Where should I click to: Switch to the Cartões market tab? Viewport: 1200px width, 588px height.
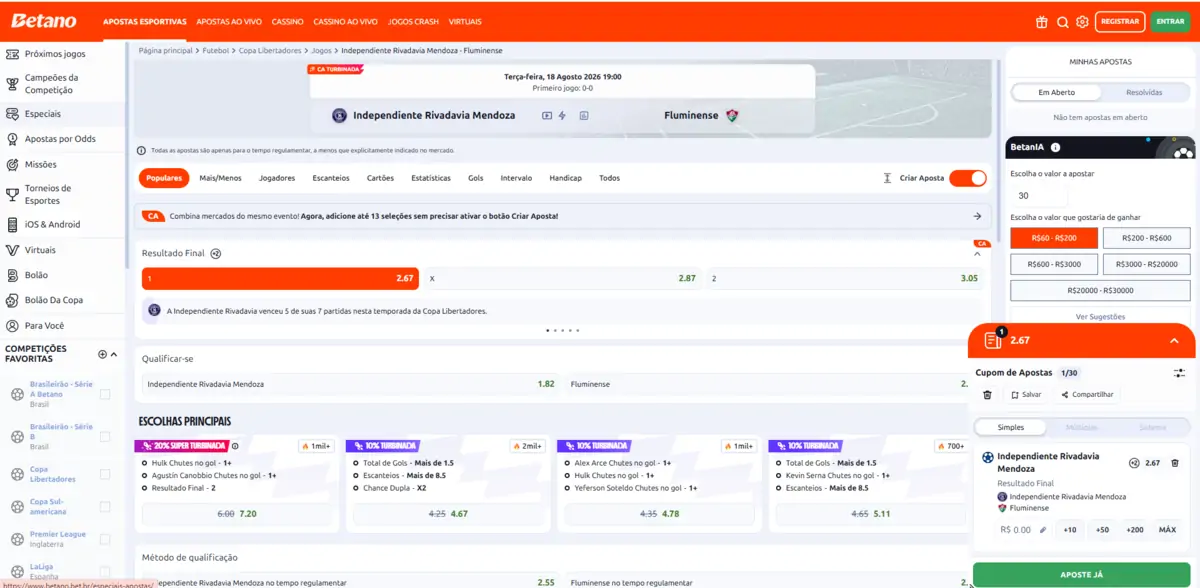381,178
